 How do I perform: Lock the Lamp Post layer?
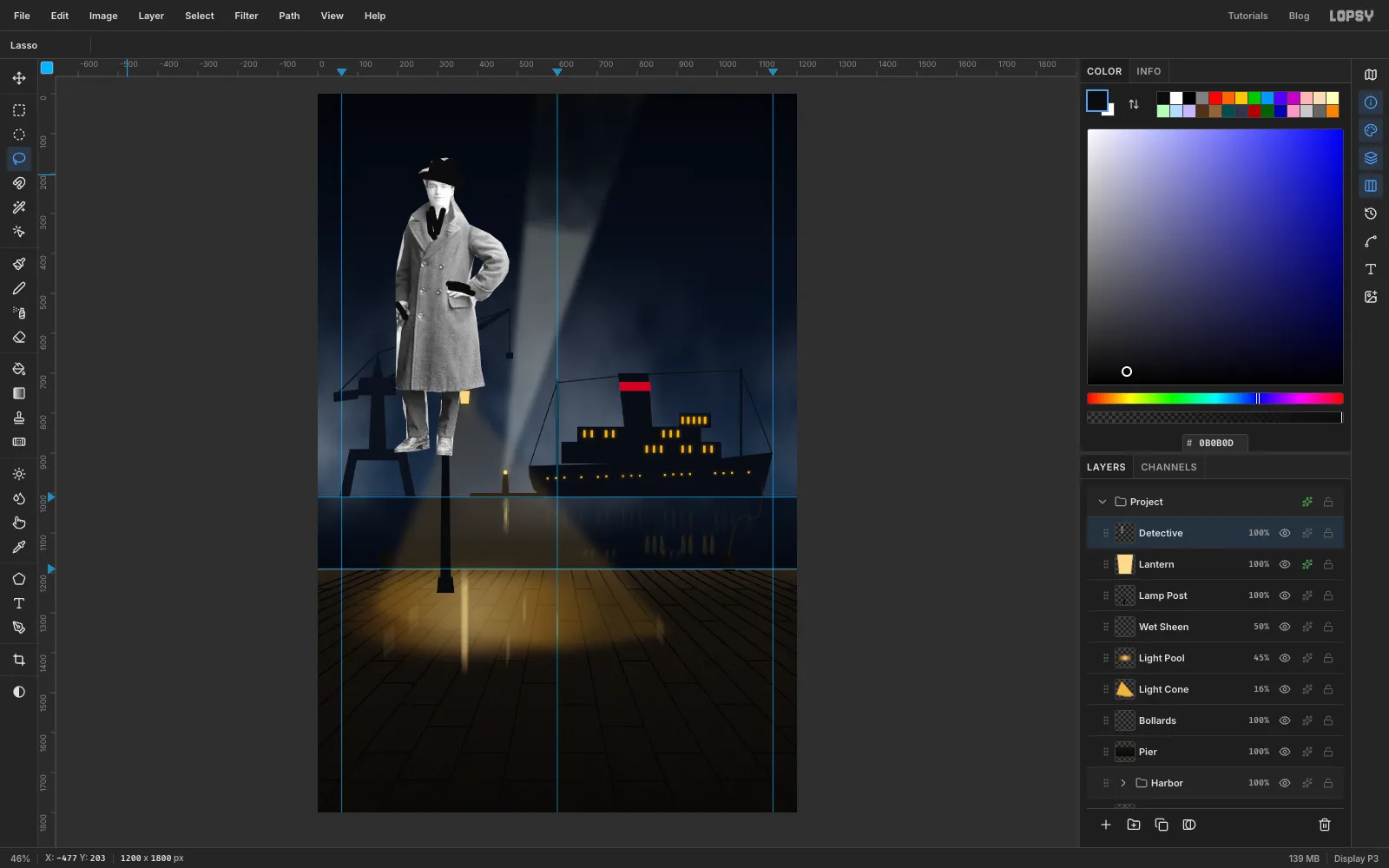1328,595
